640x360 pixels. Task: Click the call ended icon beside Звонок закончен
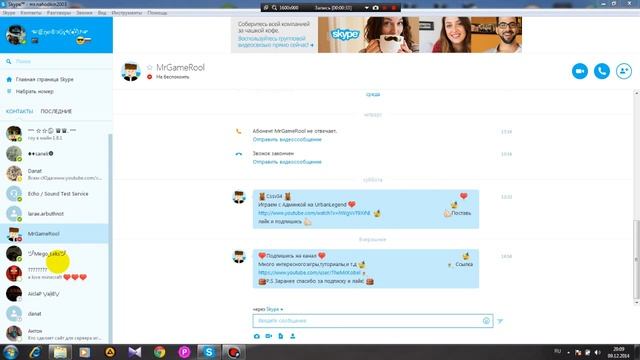point(239,154)
